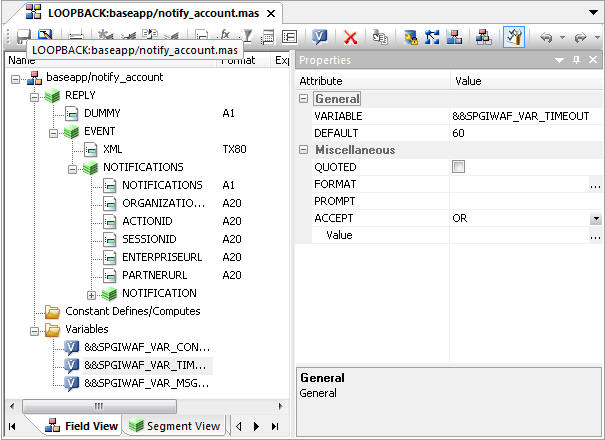Click the red-blue segment blocks toolbar icon
Image resolution: width=605 pixels, height=440 pixels.
tap(454, 37)
